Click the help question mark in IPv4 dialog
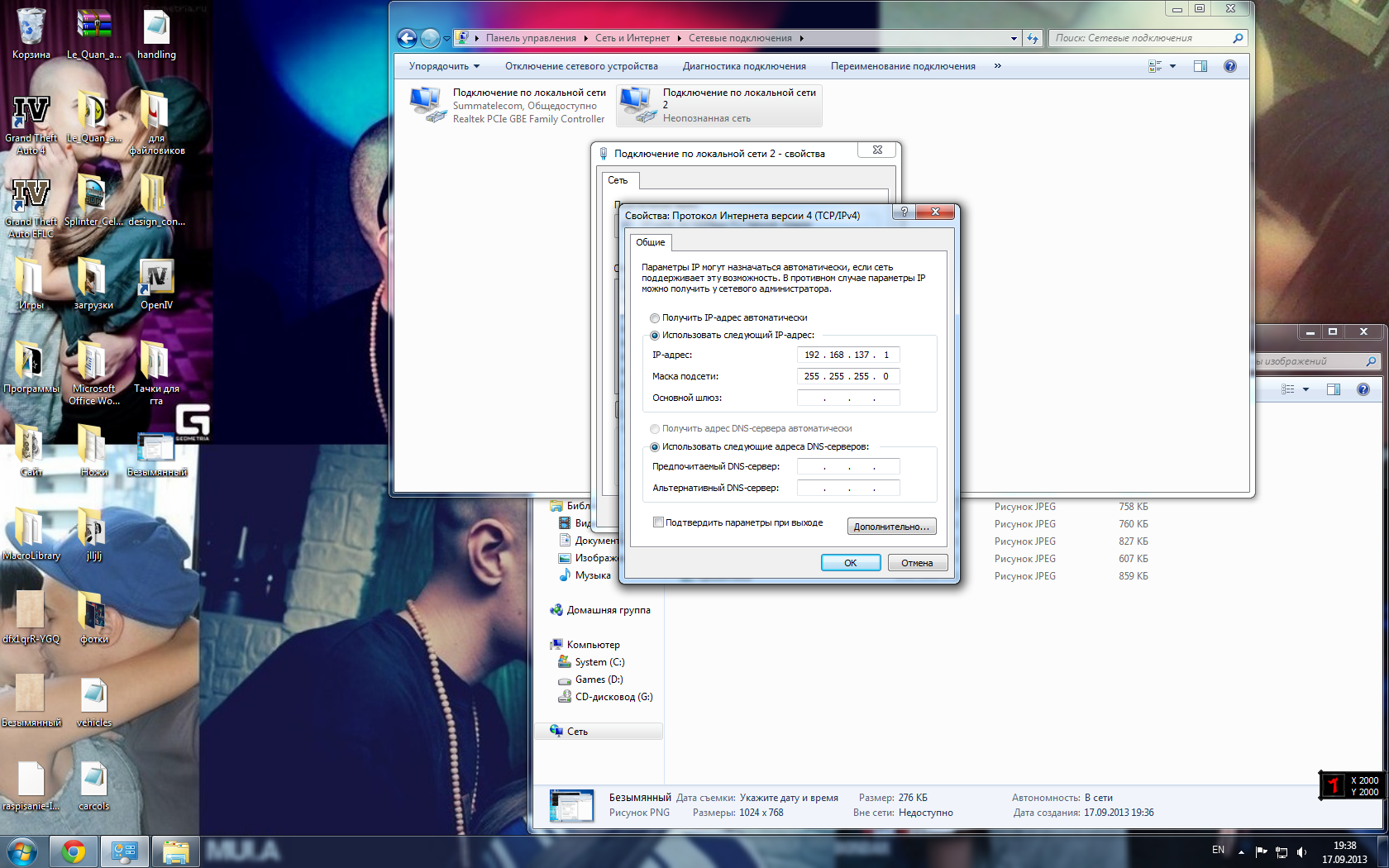The width and height of the screenshot is (1389, 868). pyautogui.click(x=904, y=212)
